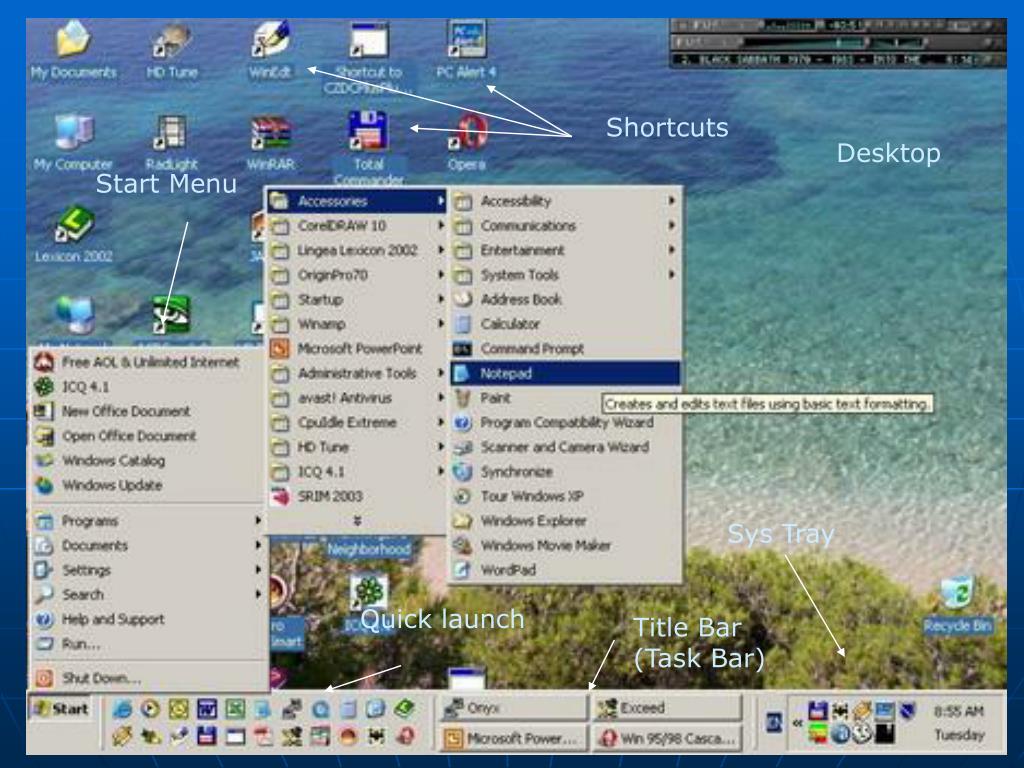Show more programs via the bottom chevron
The image size is (1024, 768).
pyautogui.click(x=357, y=520)
